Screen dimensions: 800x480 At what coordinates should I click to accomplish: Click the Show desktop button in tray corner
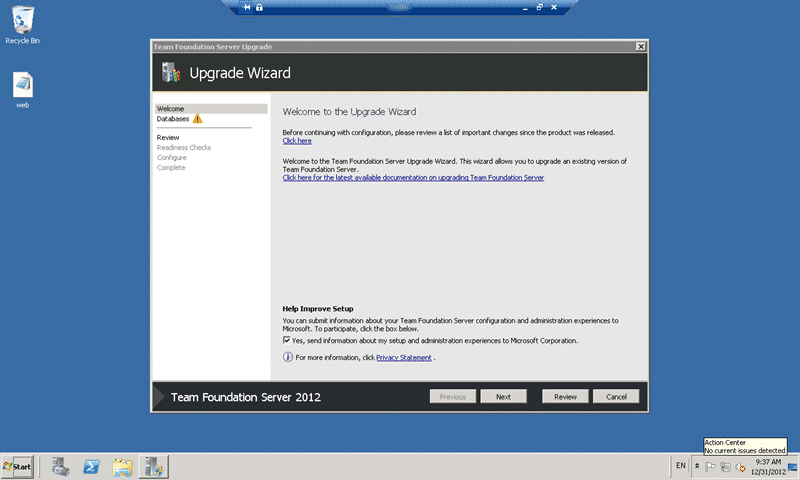(x=792, y=467)
